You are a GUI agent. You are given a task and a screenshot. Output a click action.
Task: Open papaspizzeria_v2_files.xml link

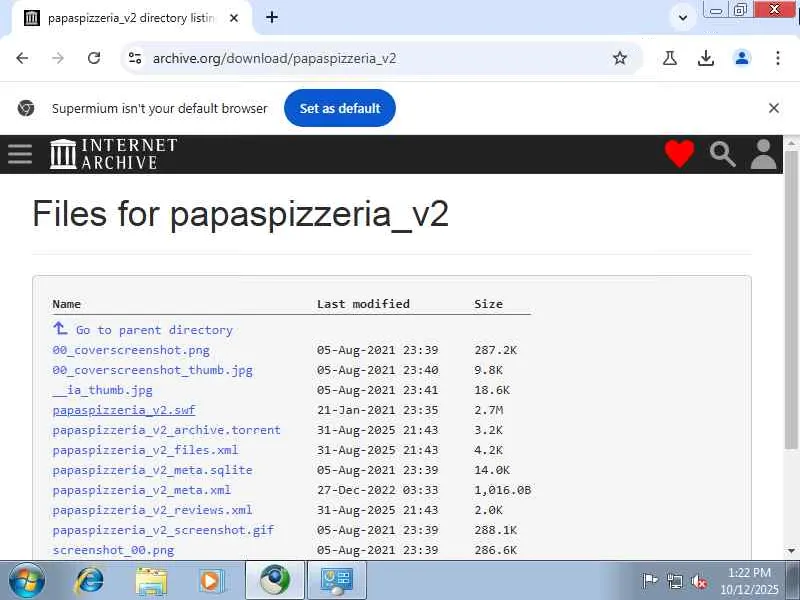[145, 449]
